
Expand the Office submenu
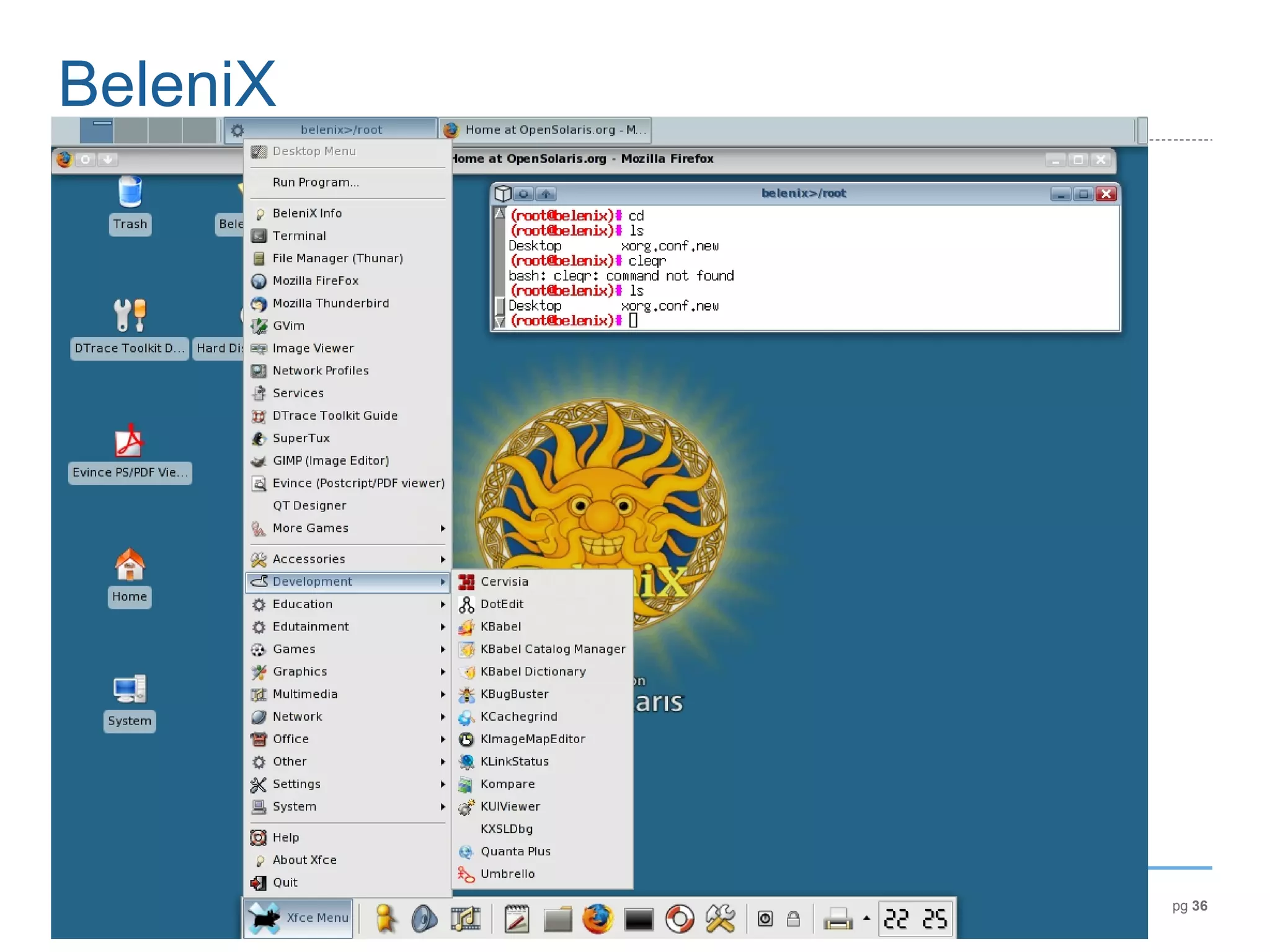point(347,739)
